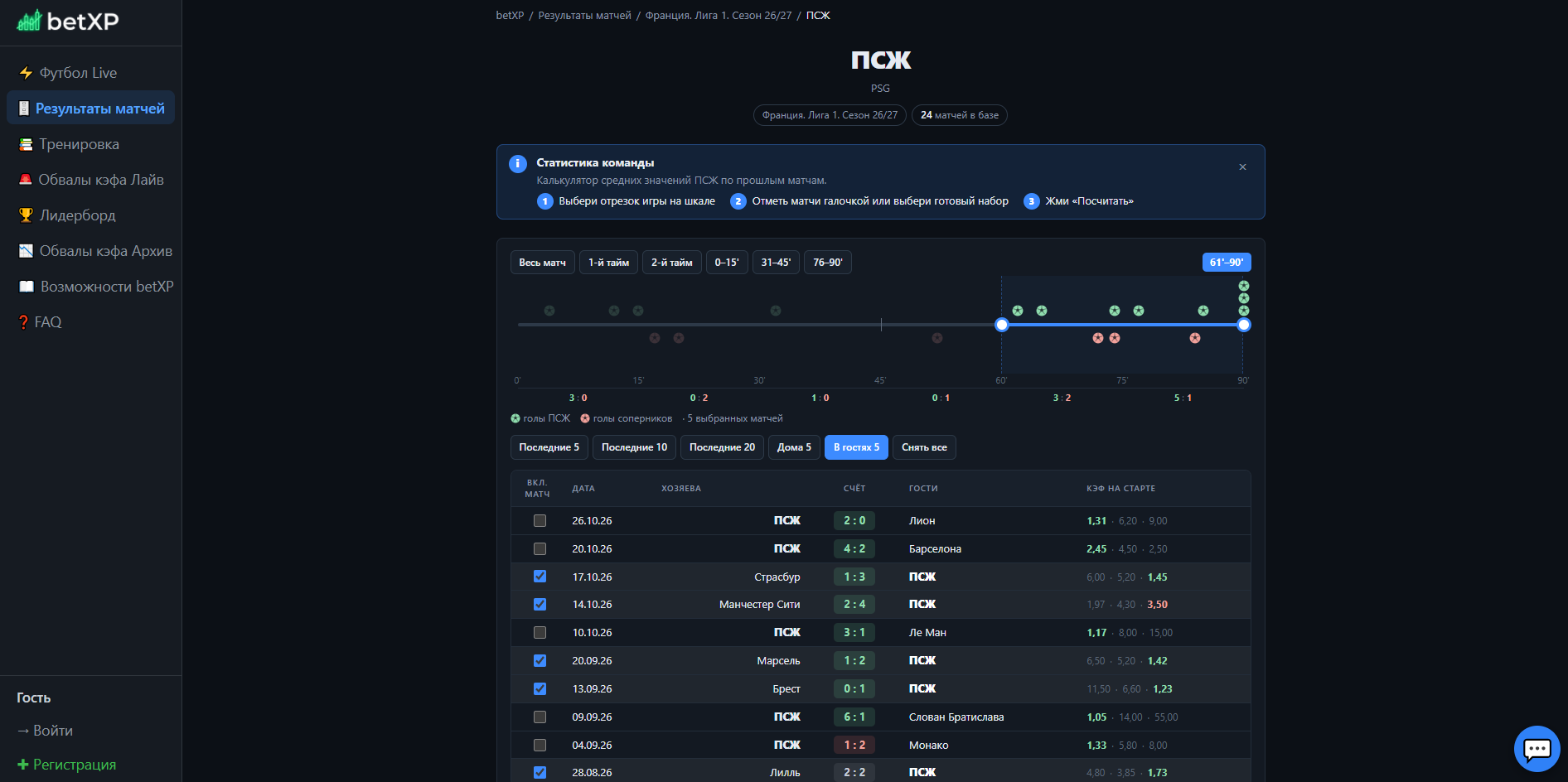
Task: Click the 2 : 0 score for Лион match
Action: (x=854, y=521)
